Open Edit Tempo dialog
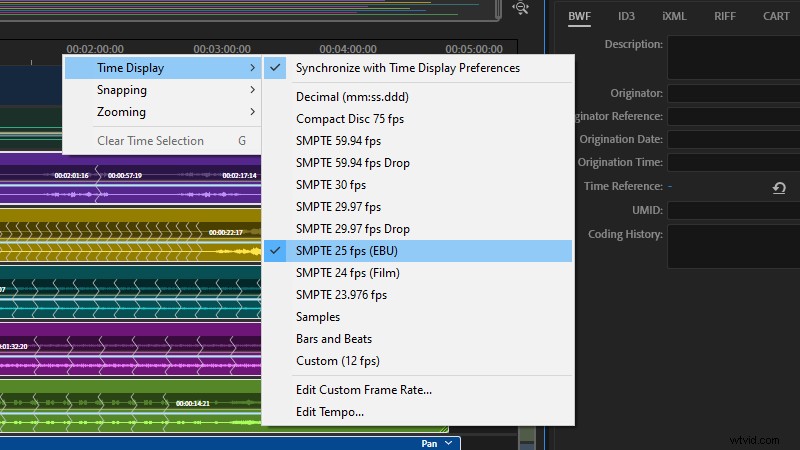Viewport: 800px width, 450px height. pyautogui.click(x=418, y=412)
